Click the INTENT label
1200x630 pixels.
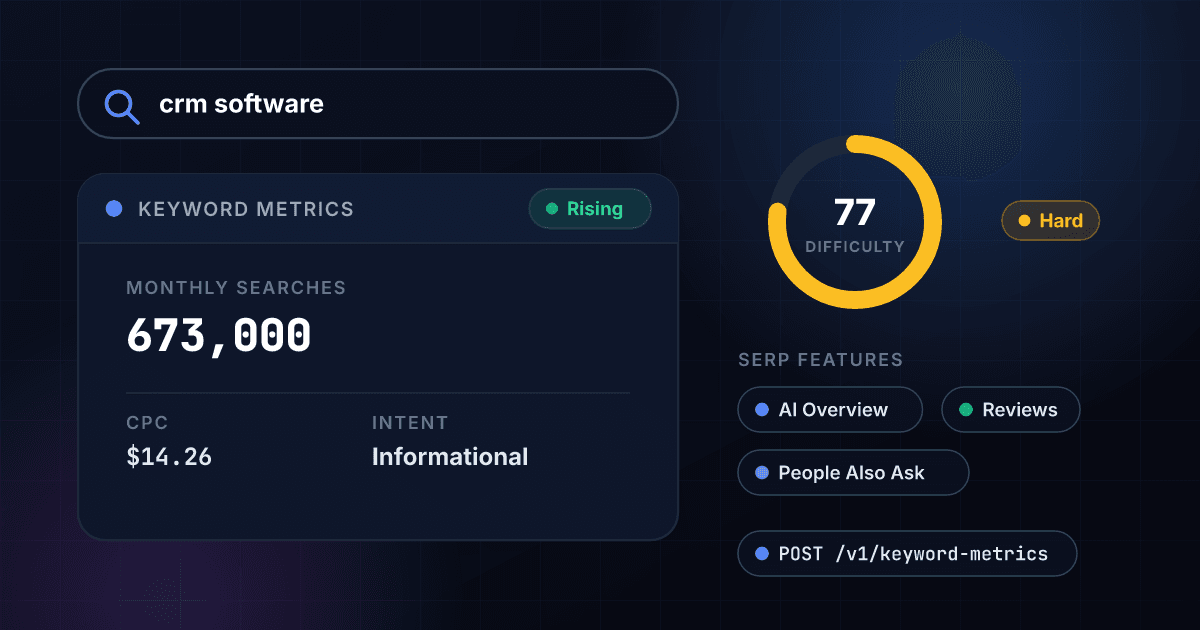point(410,423)
